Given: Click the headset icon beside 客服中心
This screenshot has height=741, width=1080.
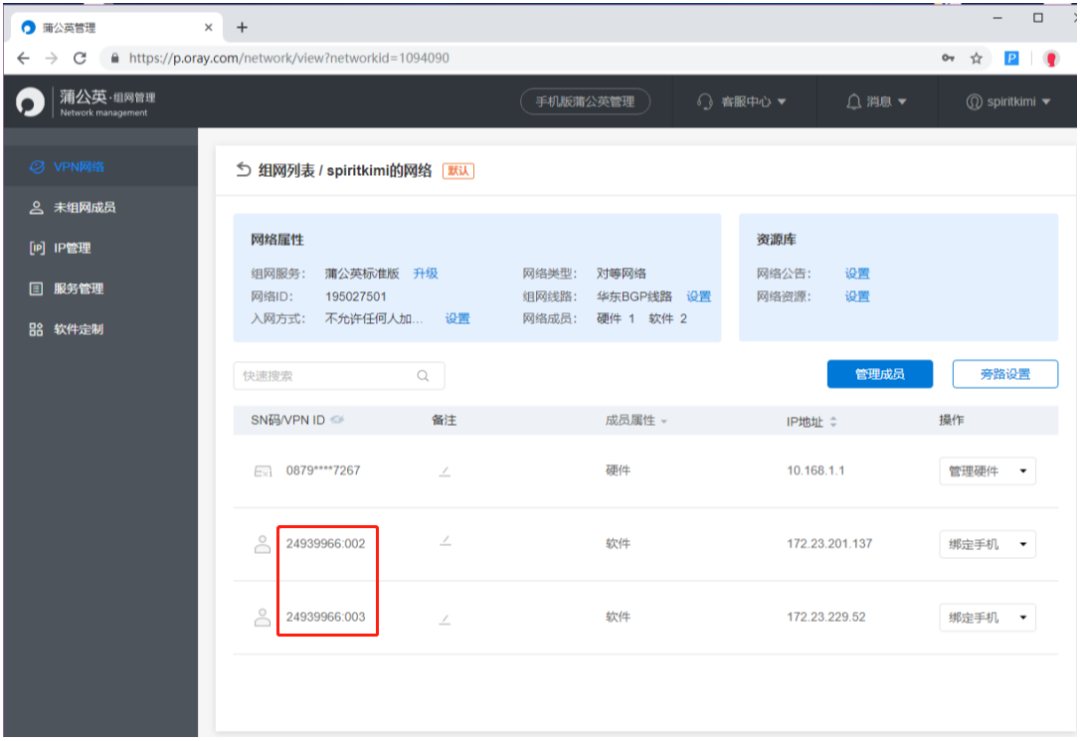Looking at the screenshot, I should 704,102.
